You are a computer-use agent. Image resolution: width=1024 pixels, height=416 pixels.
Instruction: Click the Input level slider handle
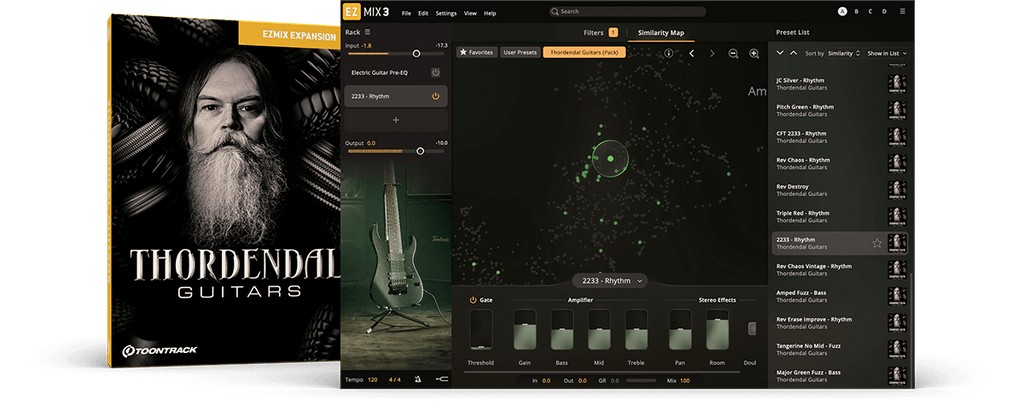click(416, 54)
